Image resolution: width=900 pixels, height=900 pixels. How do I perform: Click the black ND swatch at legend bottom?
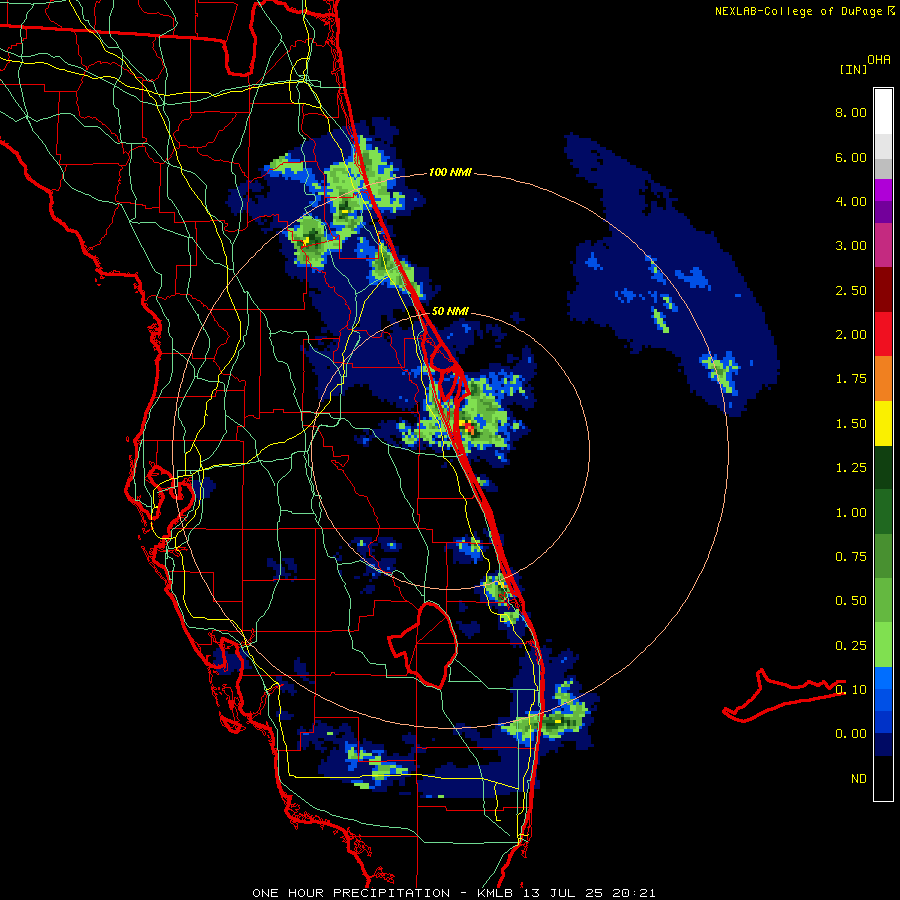click(883, 778)
